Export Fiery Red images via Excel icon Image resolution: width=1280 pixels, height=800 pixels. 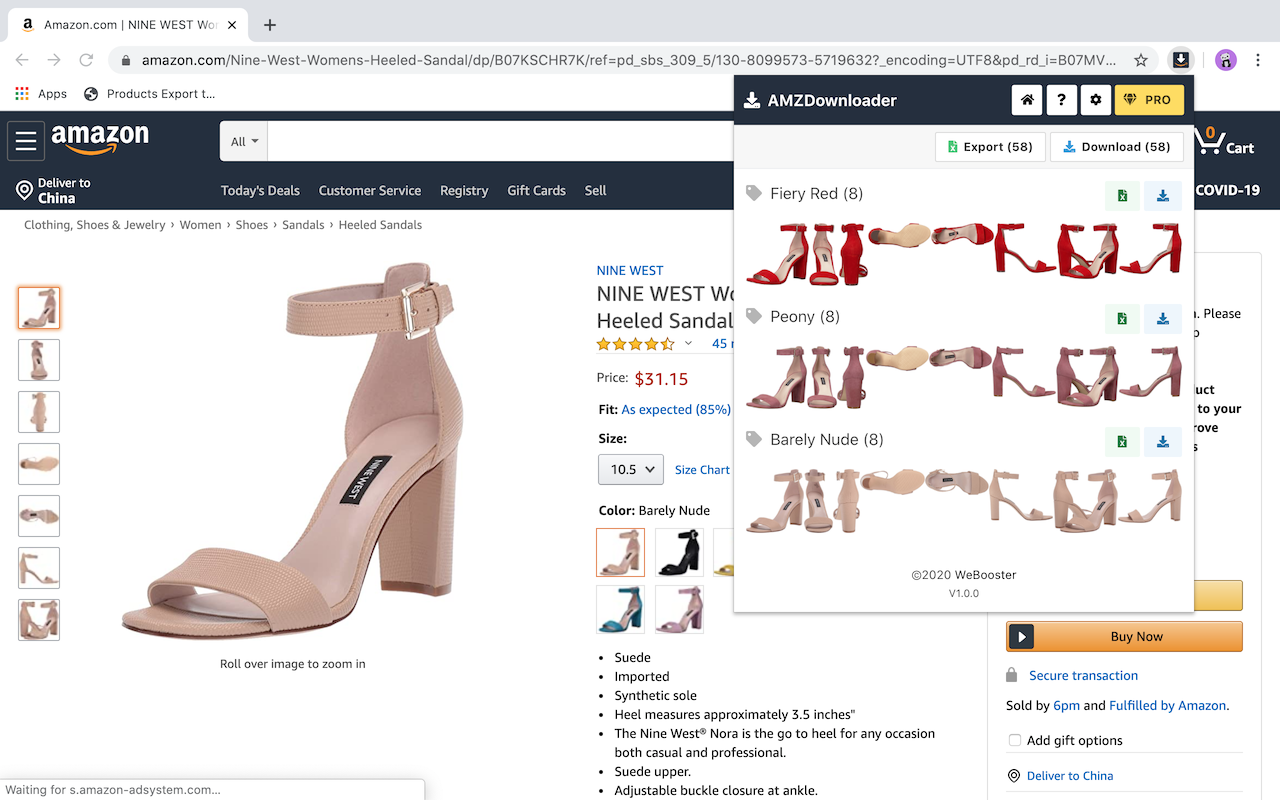1122,196
